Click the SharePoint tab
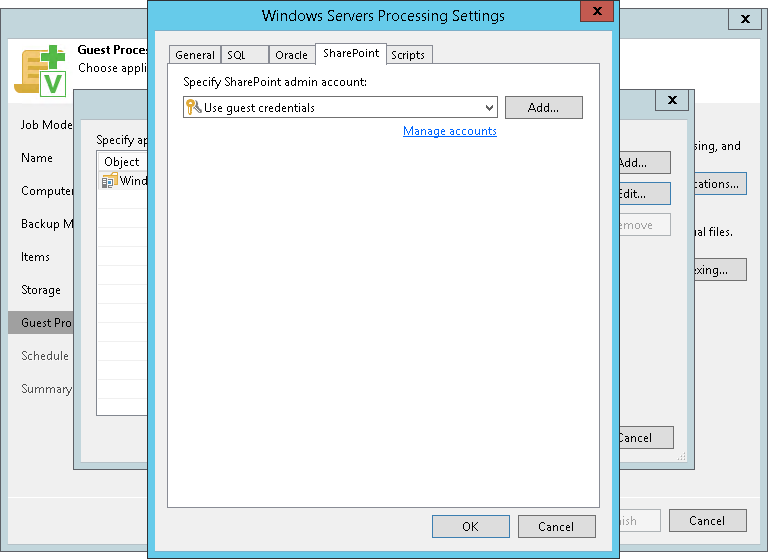This screenshot has width=768, height=559. (351, 53)
